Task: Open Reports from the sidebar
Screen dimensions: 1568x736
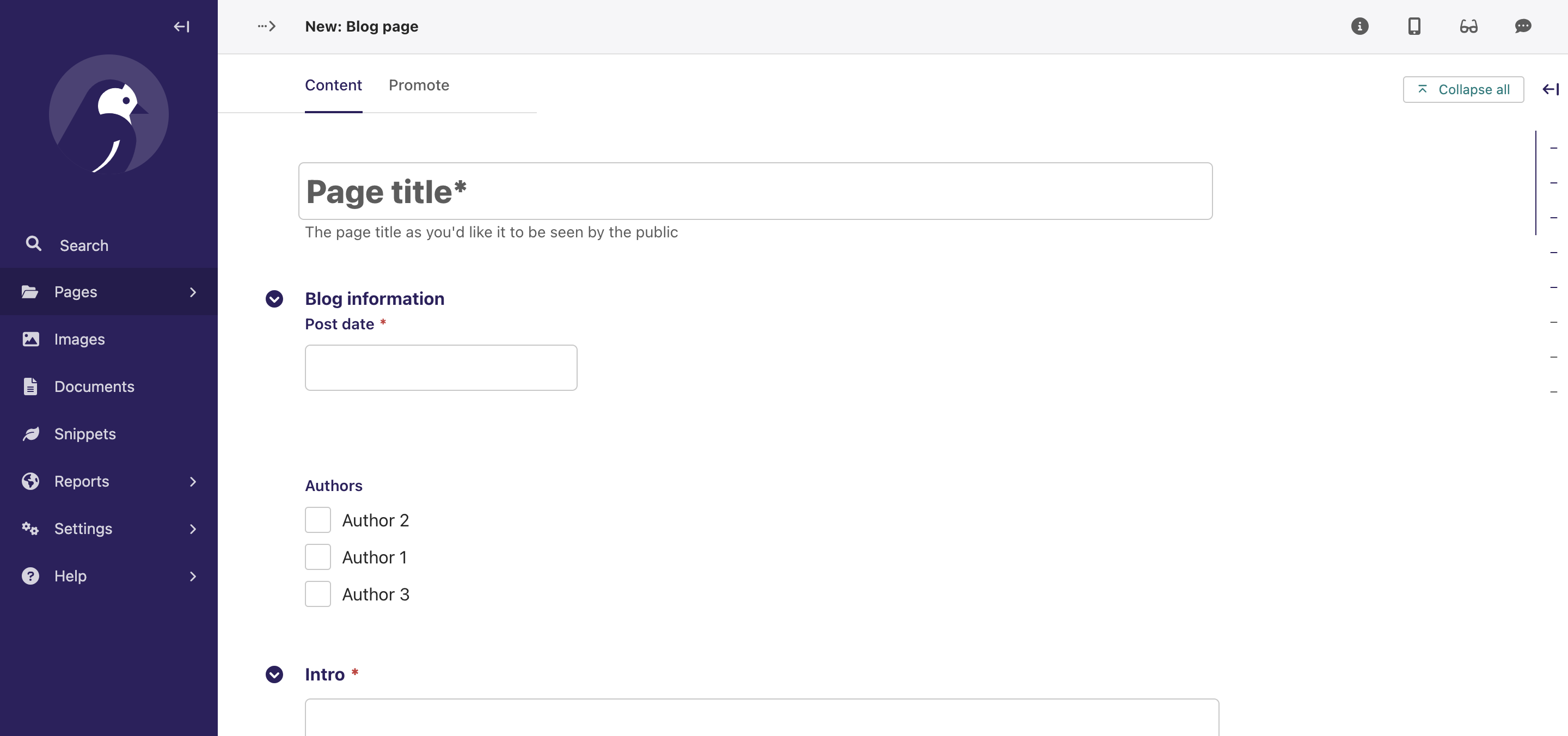Action: [82, 481]
